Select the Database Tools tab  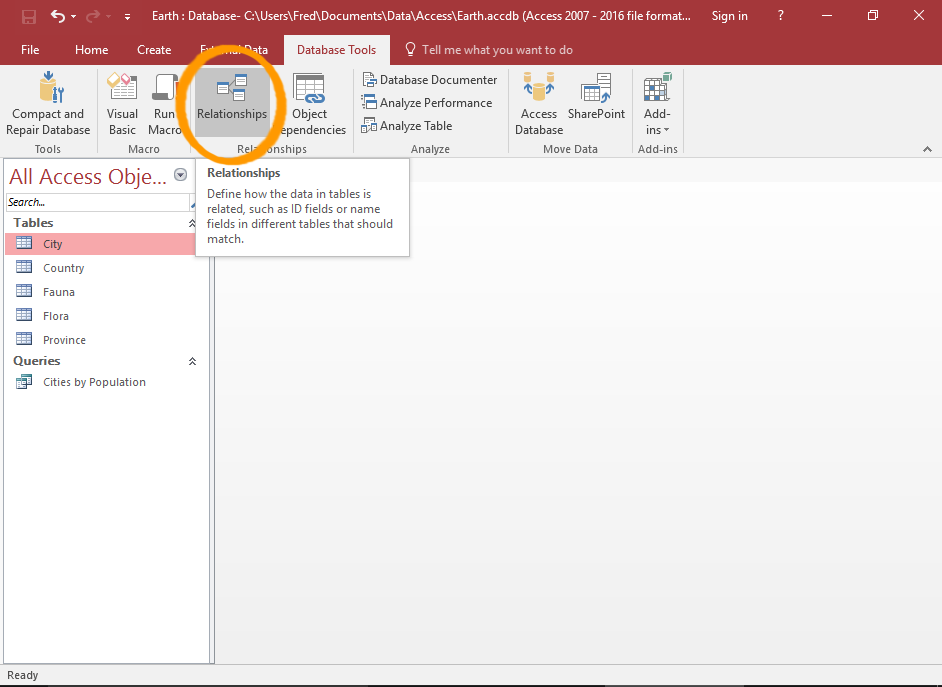click(x=336, y=50)
